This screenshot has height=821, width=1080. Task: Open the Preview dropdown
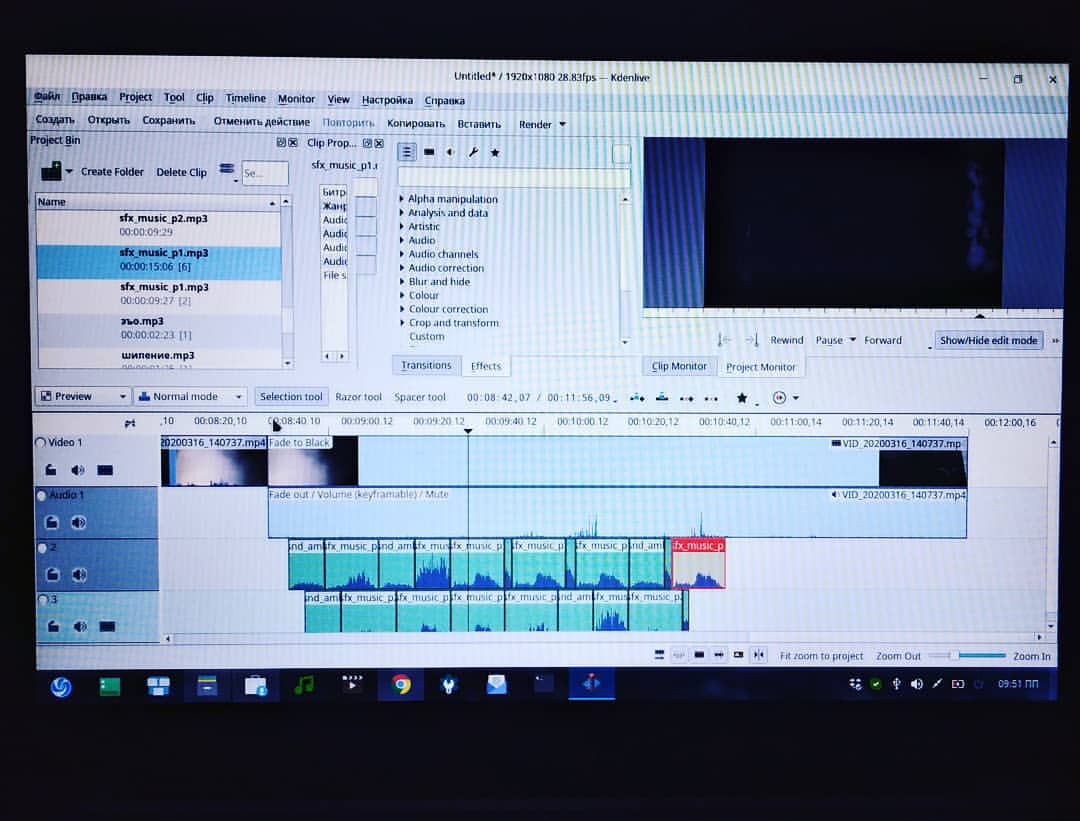[82, 396]
